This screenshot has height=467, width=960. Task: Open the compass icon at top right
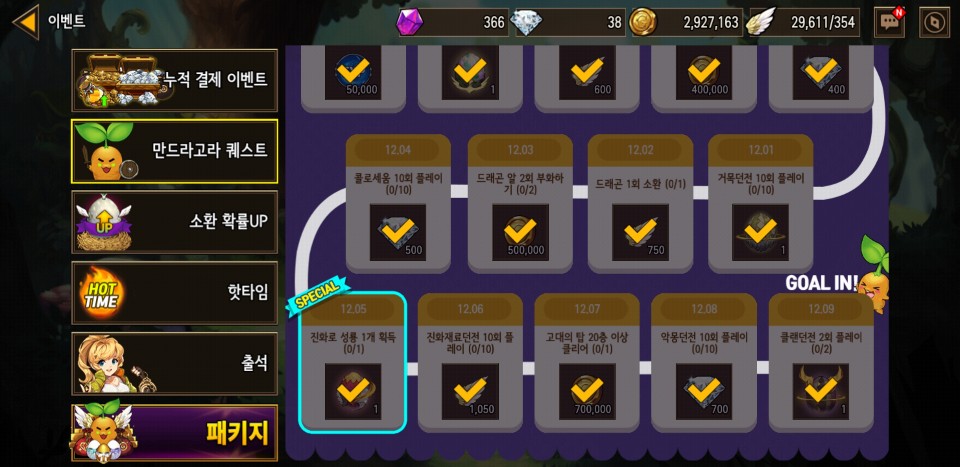click(x=934, y=22)
